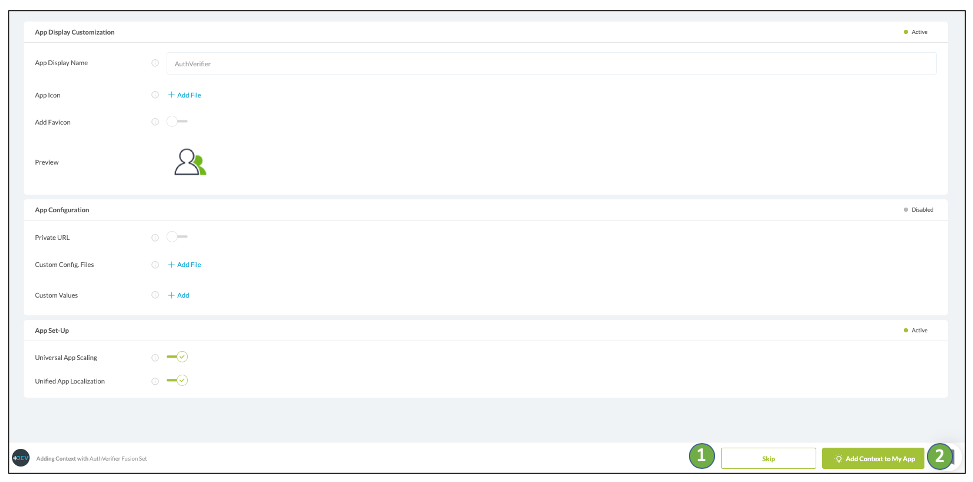Enable the Add Favicon toggle

click(x=177, y=122)
